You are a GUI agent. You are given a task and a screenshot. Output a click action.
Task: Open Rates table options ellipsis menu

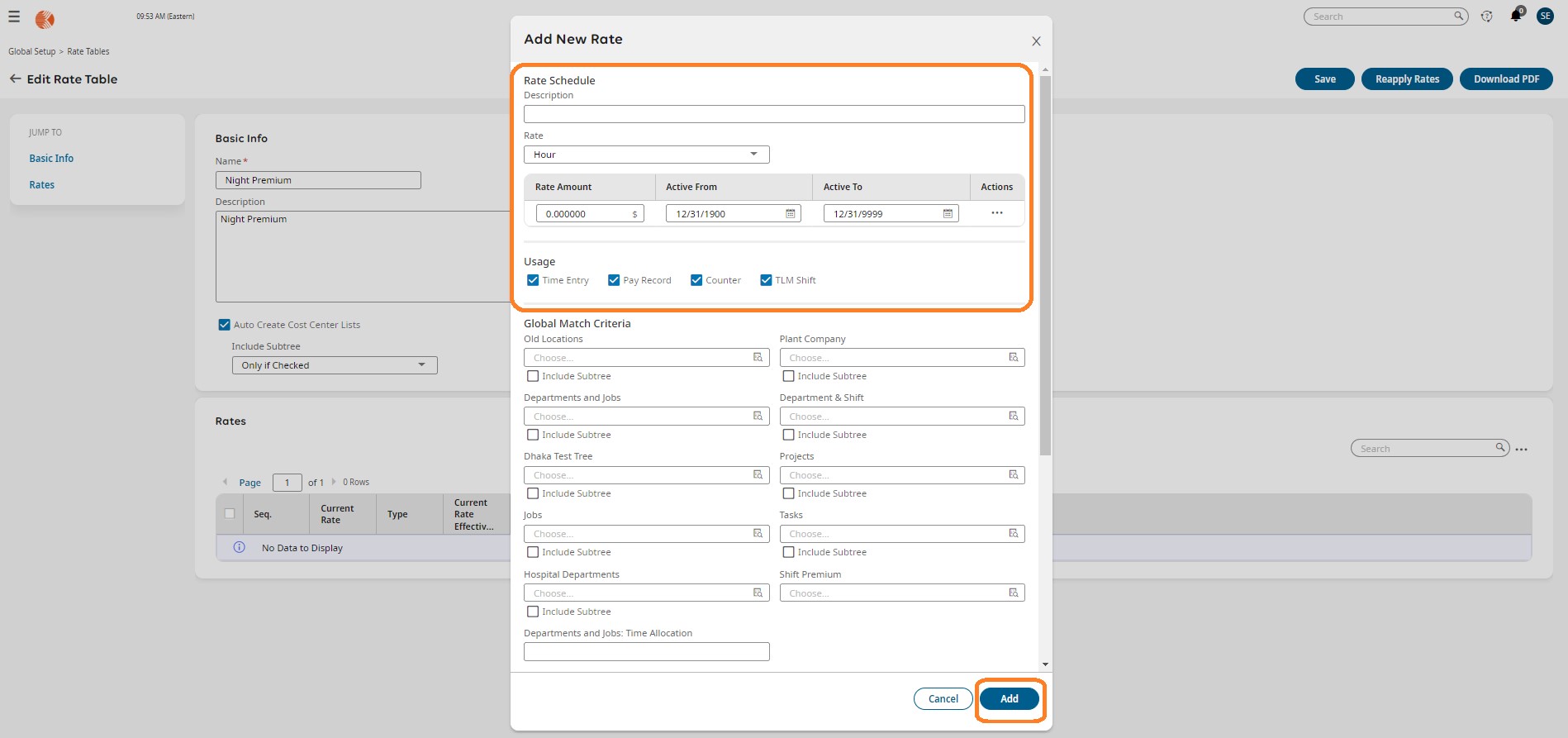pos(1522,449)
